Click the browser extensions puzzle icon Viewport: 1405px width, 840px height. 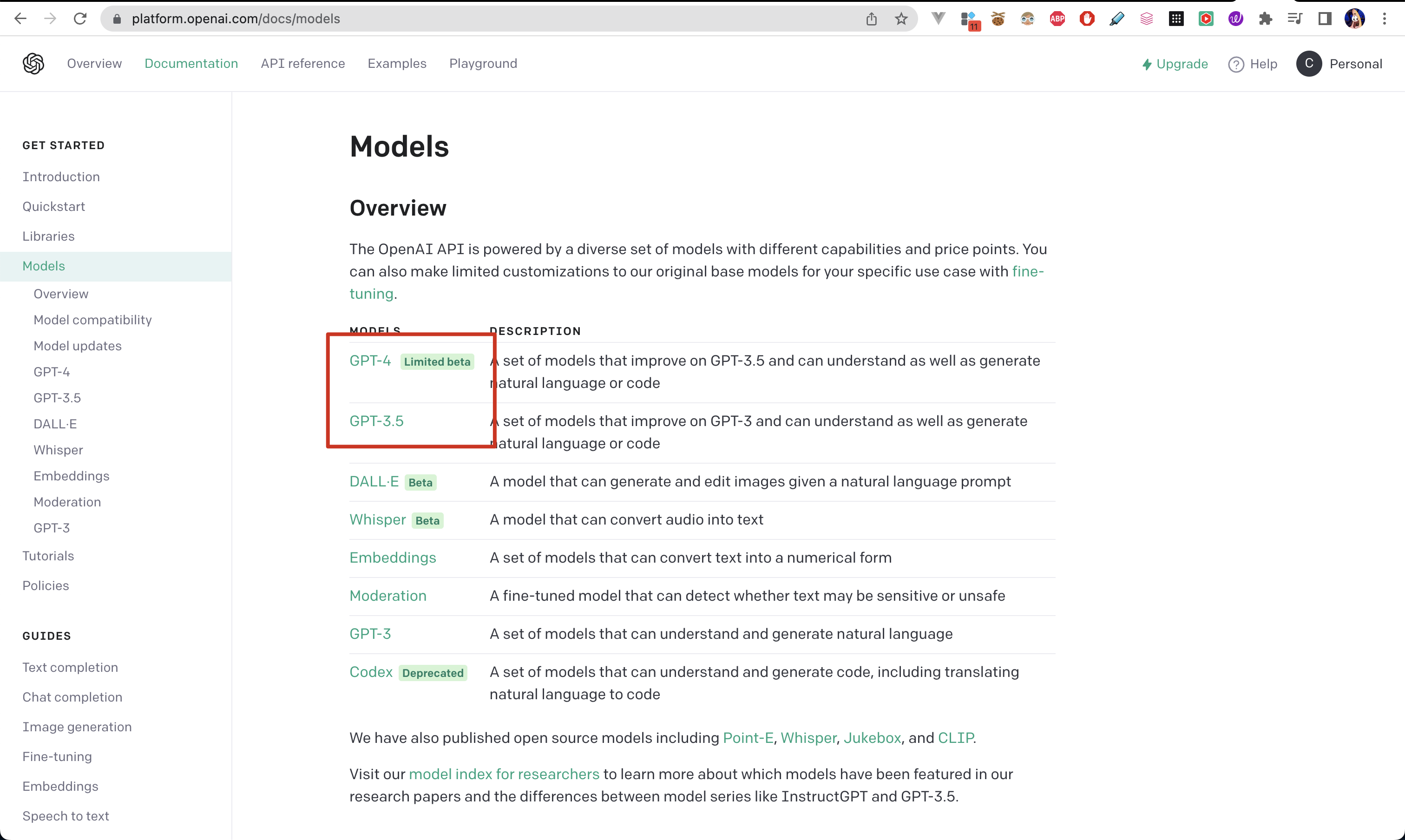coord(1265,18)
